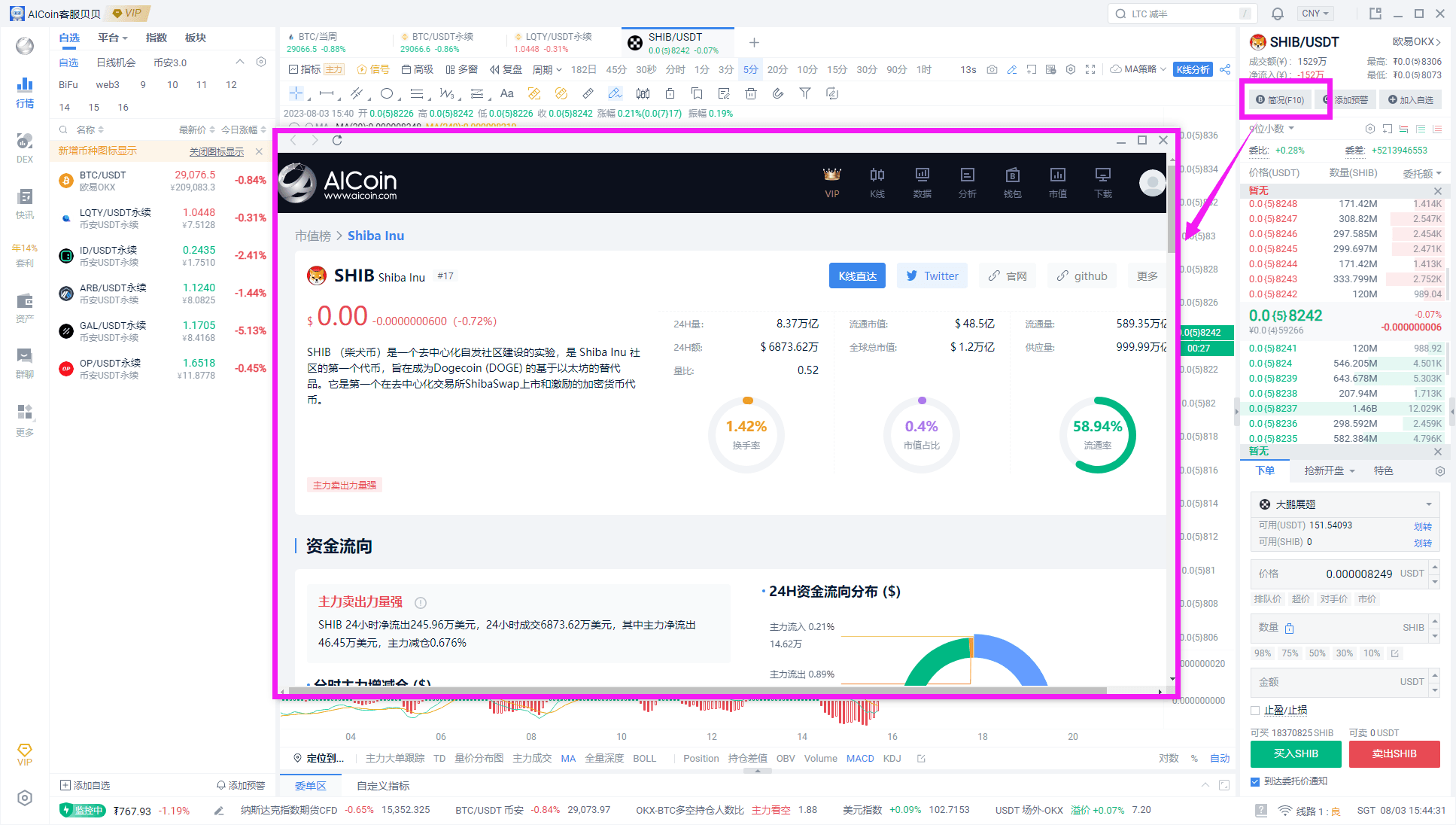
Task: Open order book settings hexagon icon
Action: 1369,129
